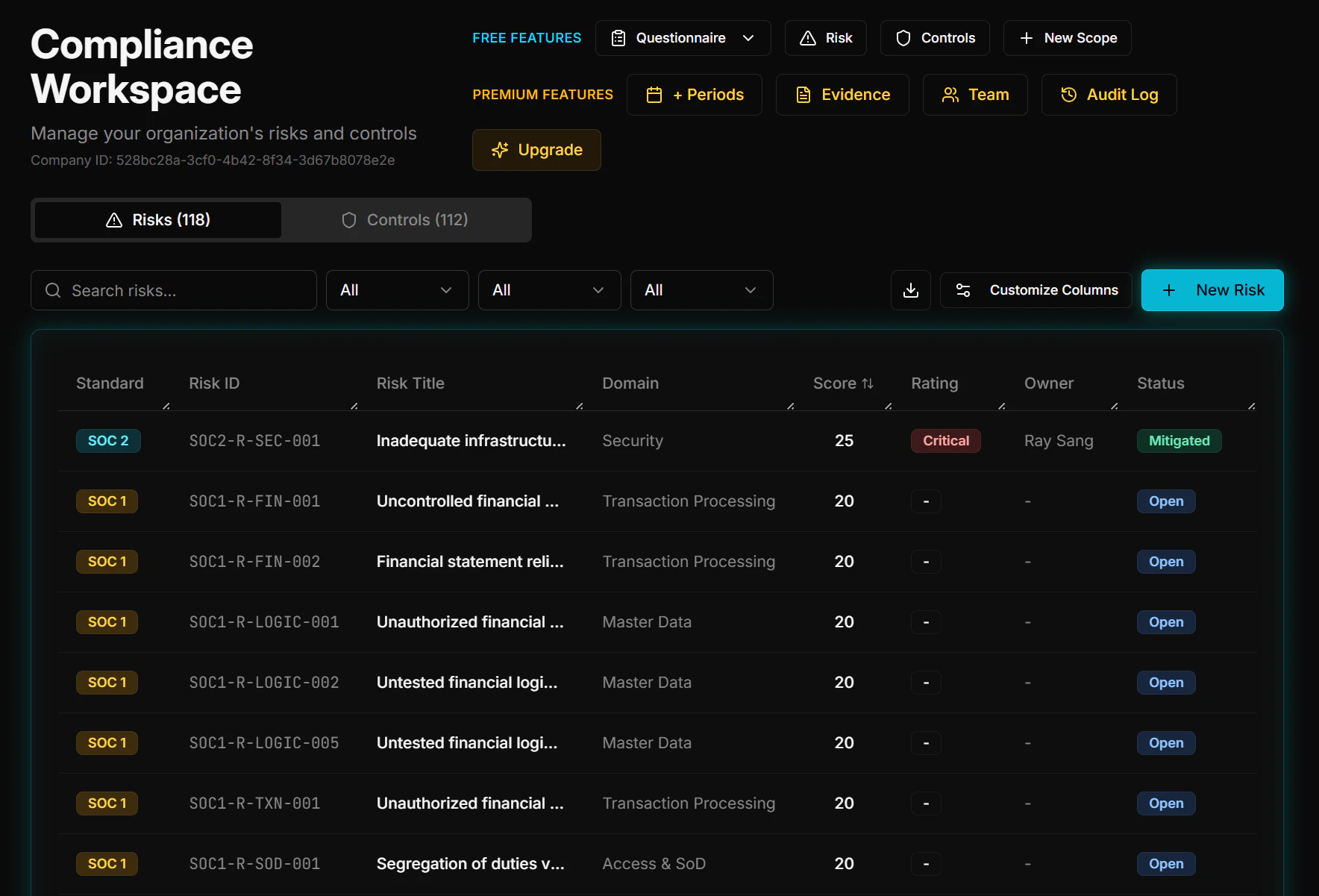Select risk ID SOC1-R-SOD-001

pos(254,864)
